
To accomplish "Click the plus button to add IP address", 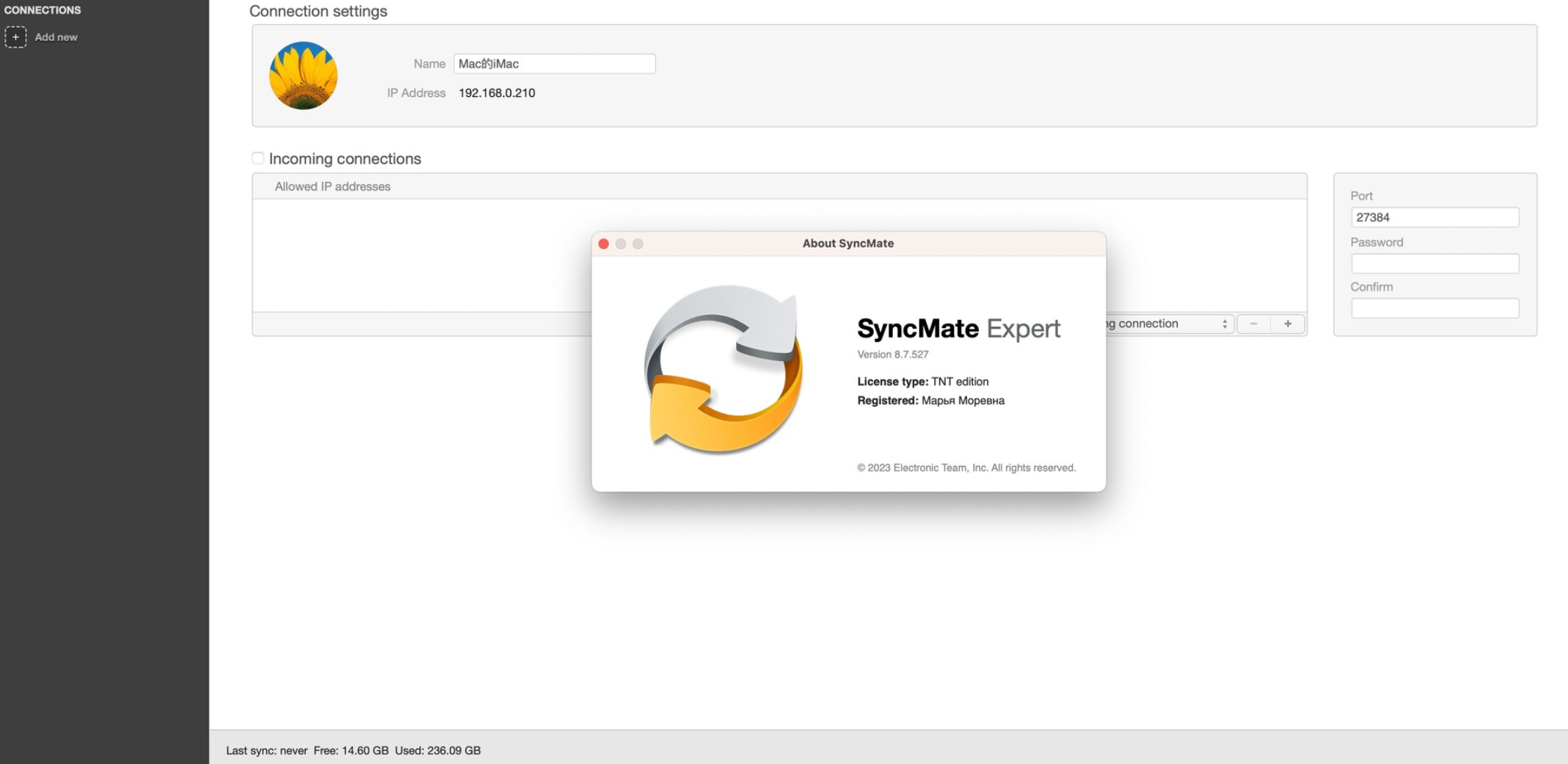I will click(x=1288, y=324).
